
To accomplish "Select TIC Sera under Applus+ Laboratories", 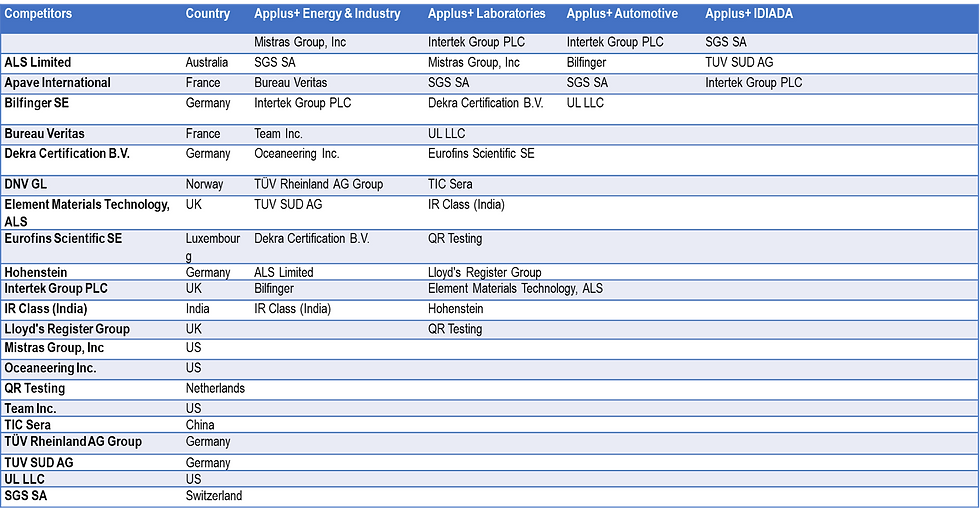I will (450, 184).
